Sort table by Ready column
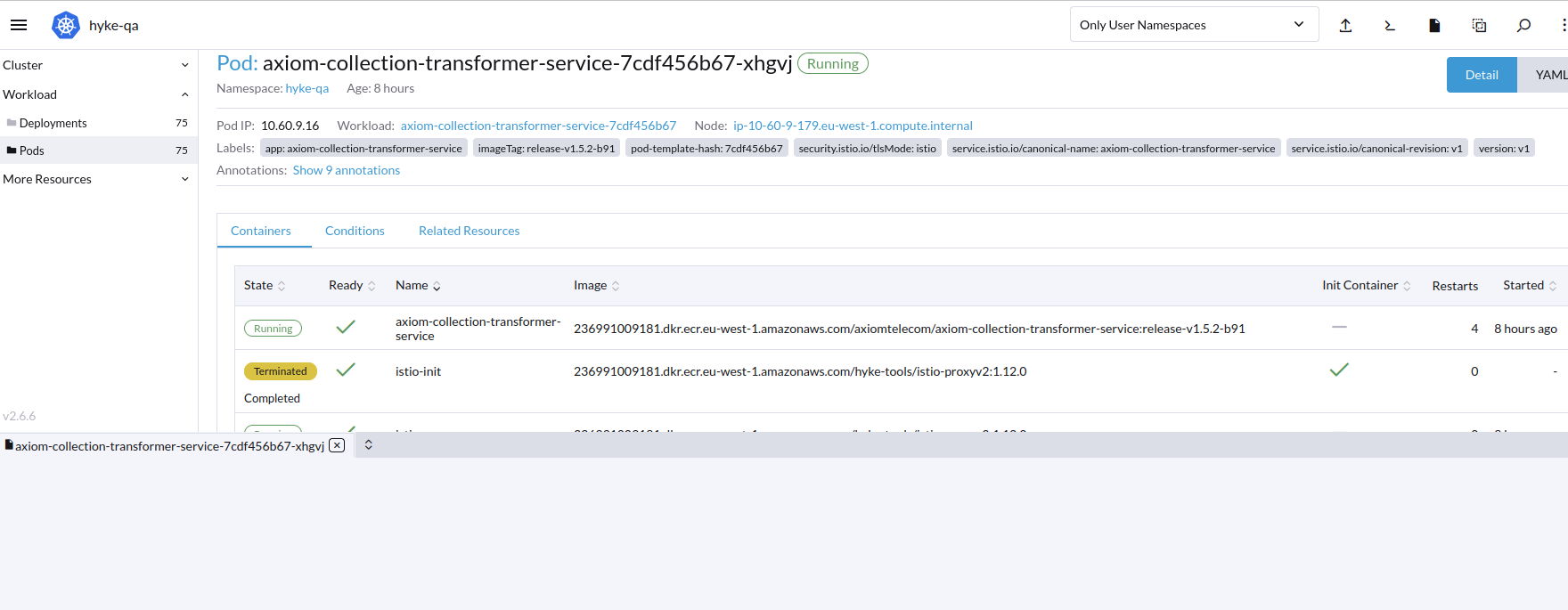Viewport: 1568px width, 610px height. [x=352, y=285]
